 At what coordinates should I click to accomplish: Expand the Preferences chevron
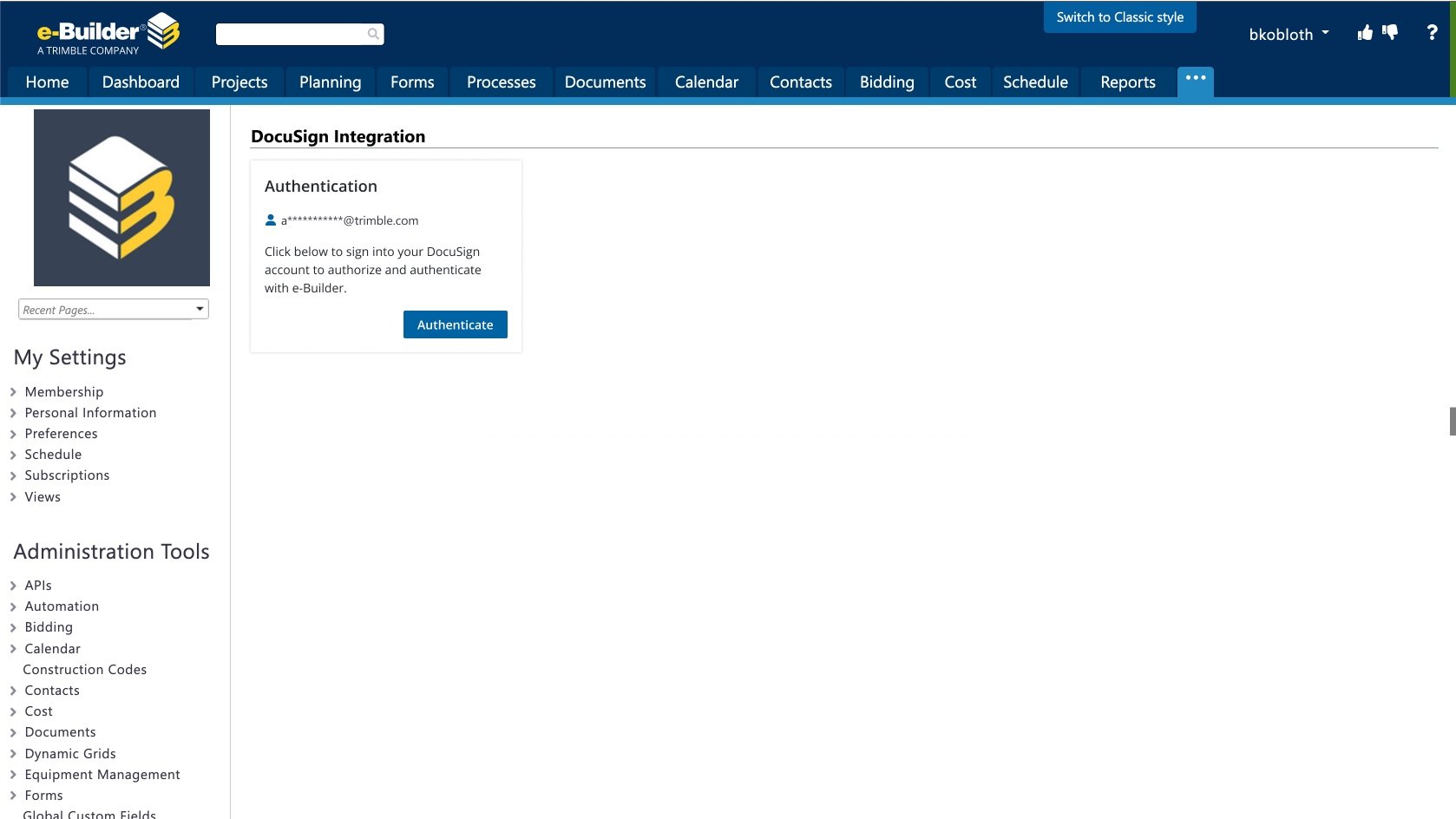pyautogui.click(x=13, y=434)
